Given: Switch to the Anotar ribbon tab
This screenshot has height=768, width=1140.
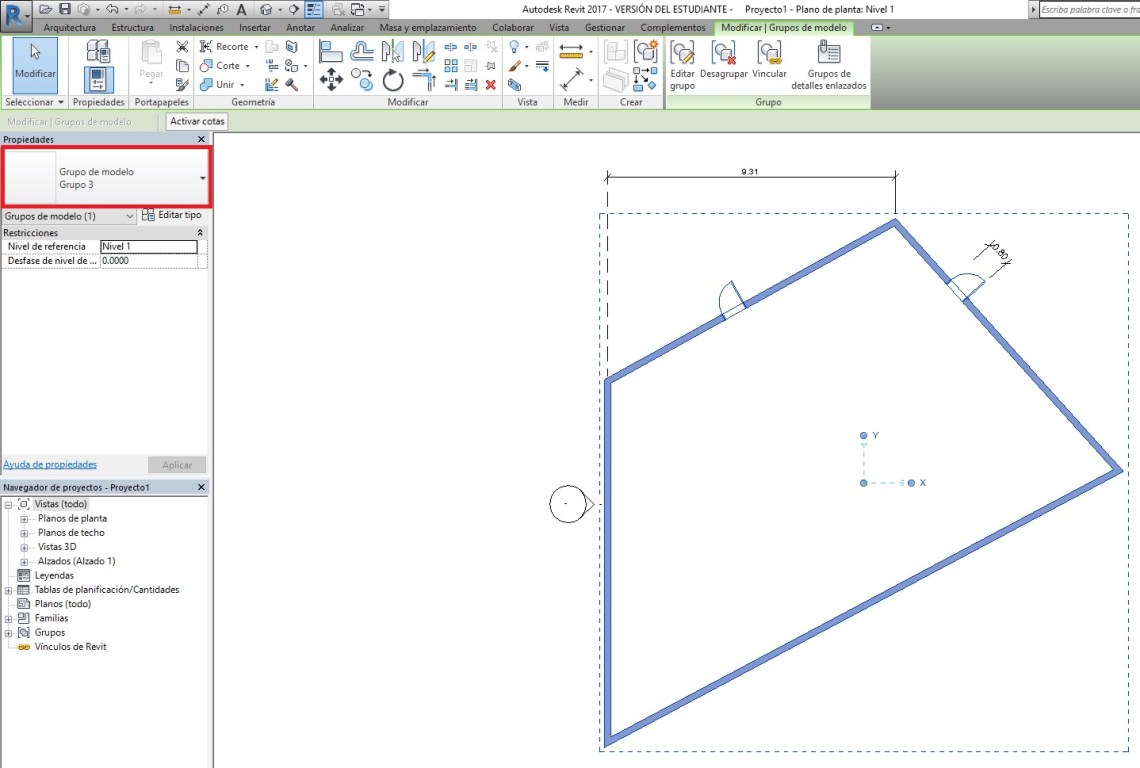Looking at the screenshot, I should click(300, 28).
